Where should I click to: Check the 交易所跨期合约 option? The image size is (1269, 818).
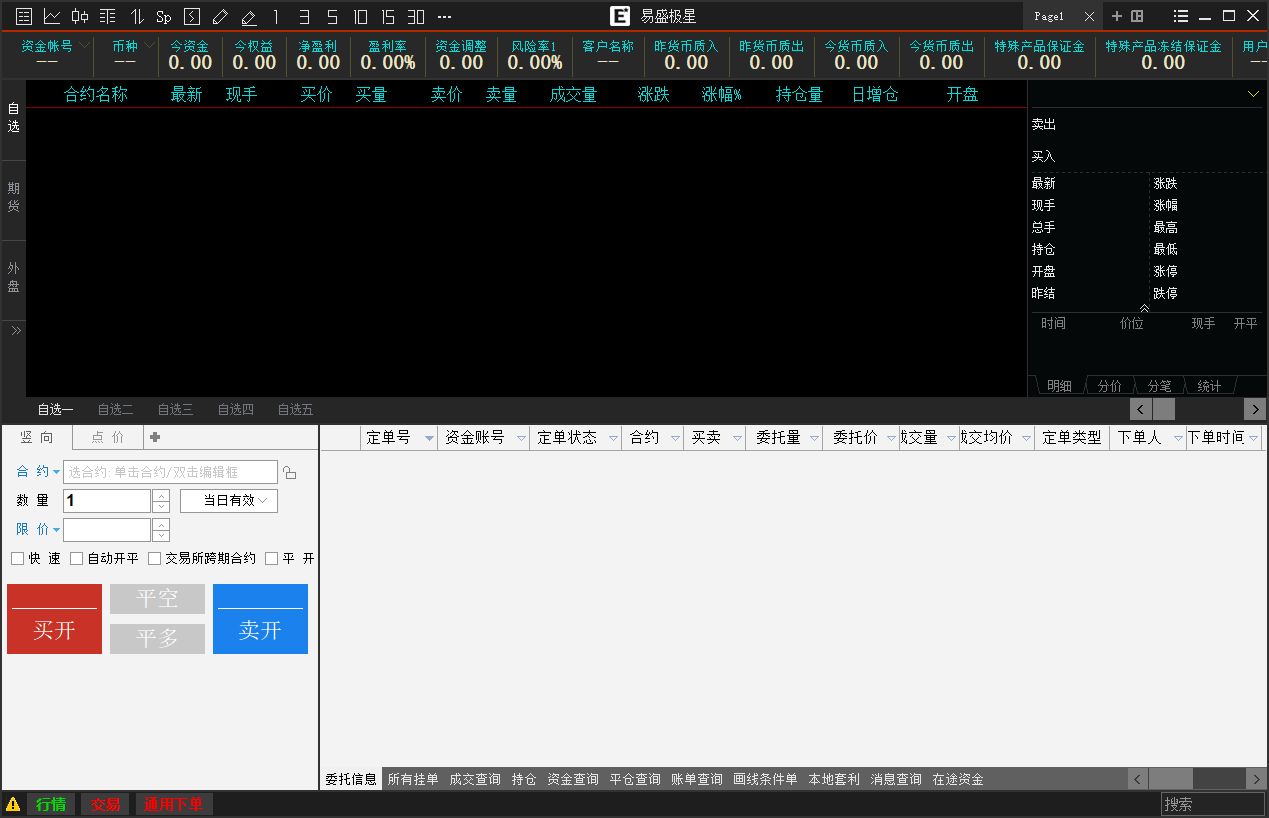click(x=155, y=559)
